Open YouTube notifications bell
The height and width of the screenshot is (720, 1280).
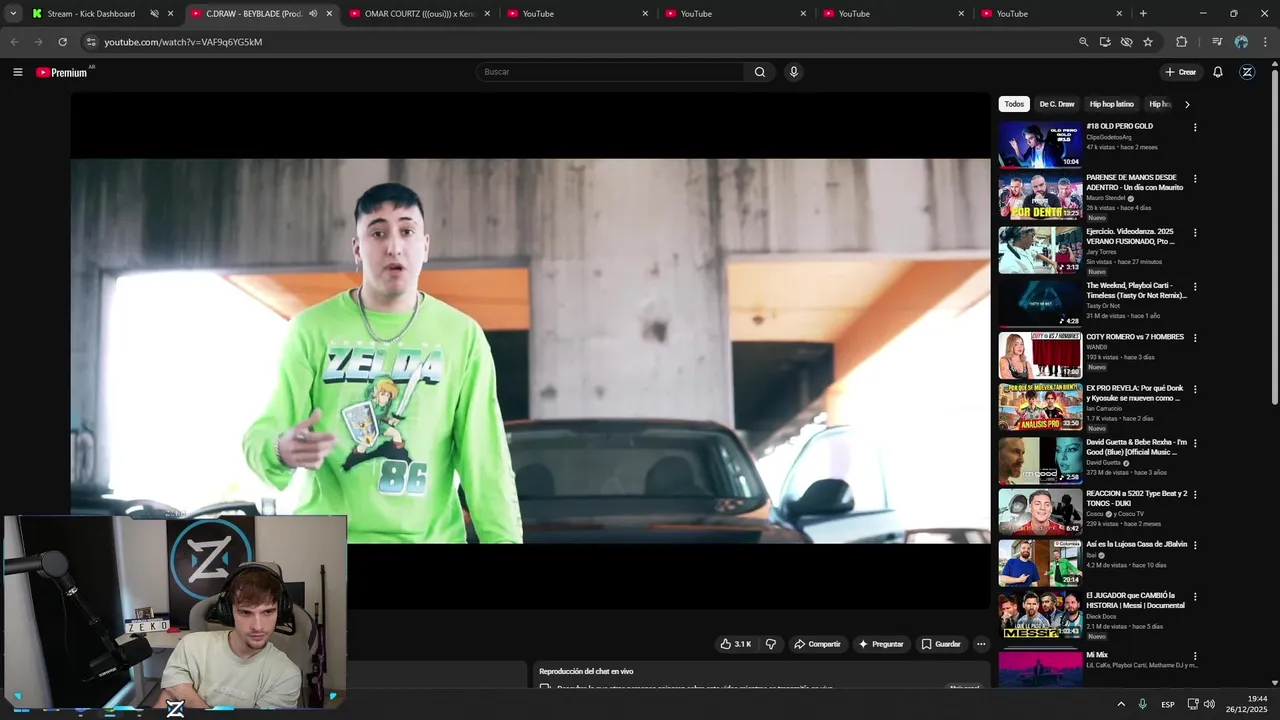pyautogui.click(x=1218, y=72)
